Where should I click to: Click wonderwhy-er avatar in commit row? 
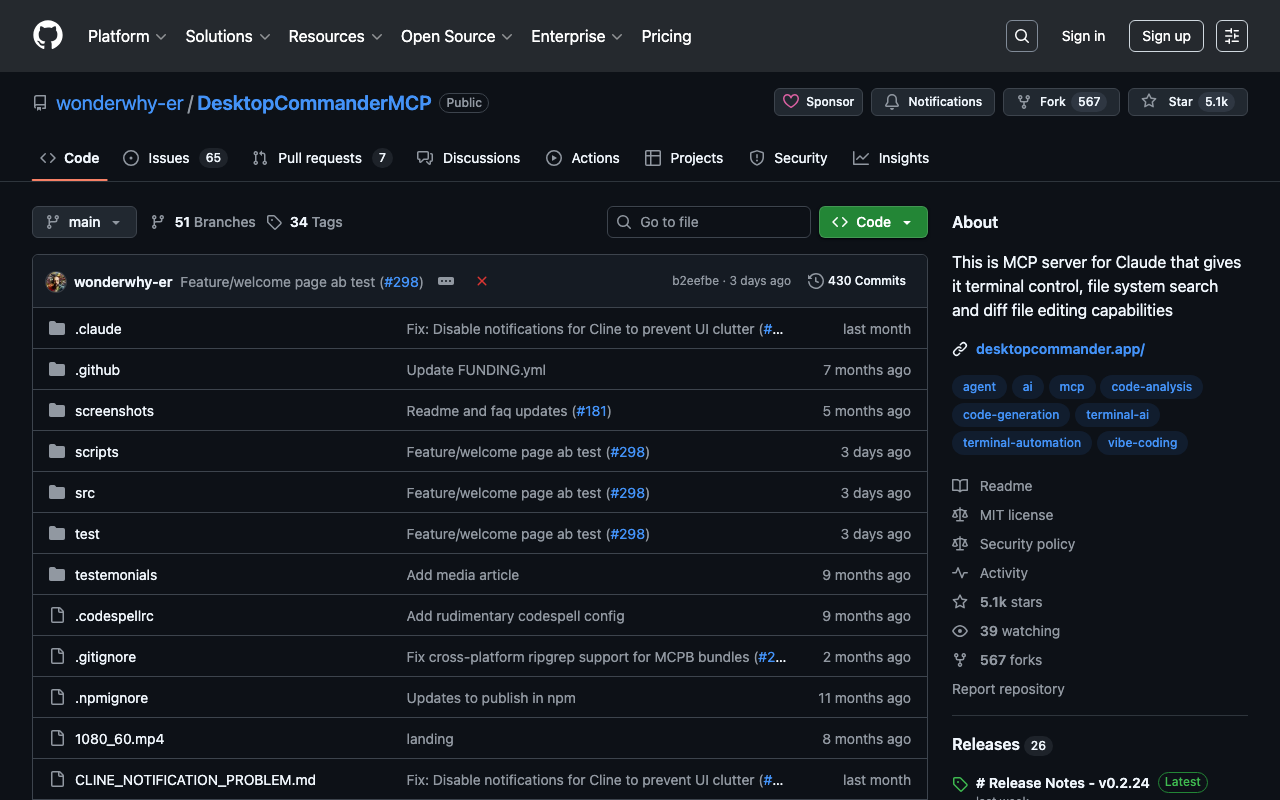[56, 282]
